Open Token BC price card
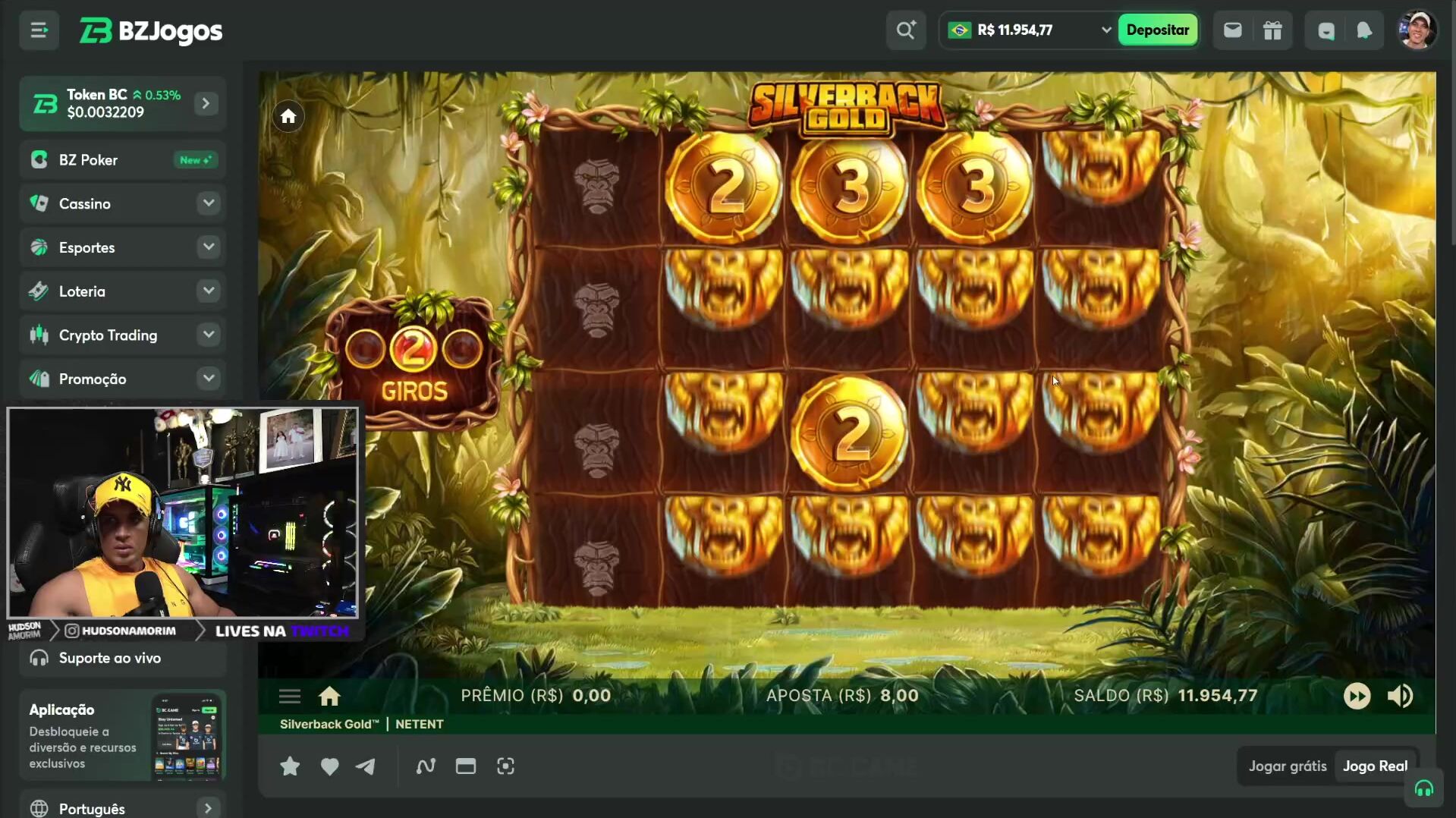This screenshot has height=818, width=1456. (x=123, y=103)
